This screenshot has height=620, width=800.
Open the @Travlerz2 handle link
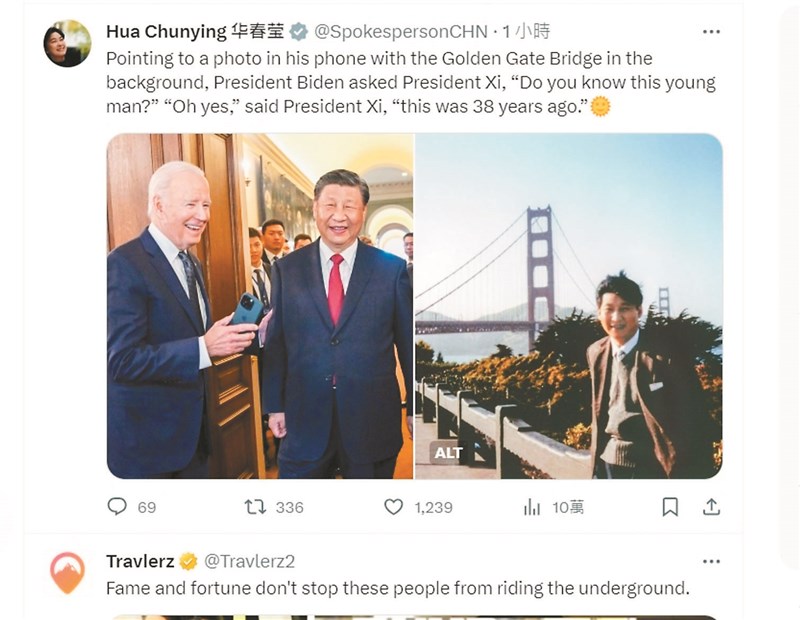(x=250, y=561)
